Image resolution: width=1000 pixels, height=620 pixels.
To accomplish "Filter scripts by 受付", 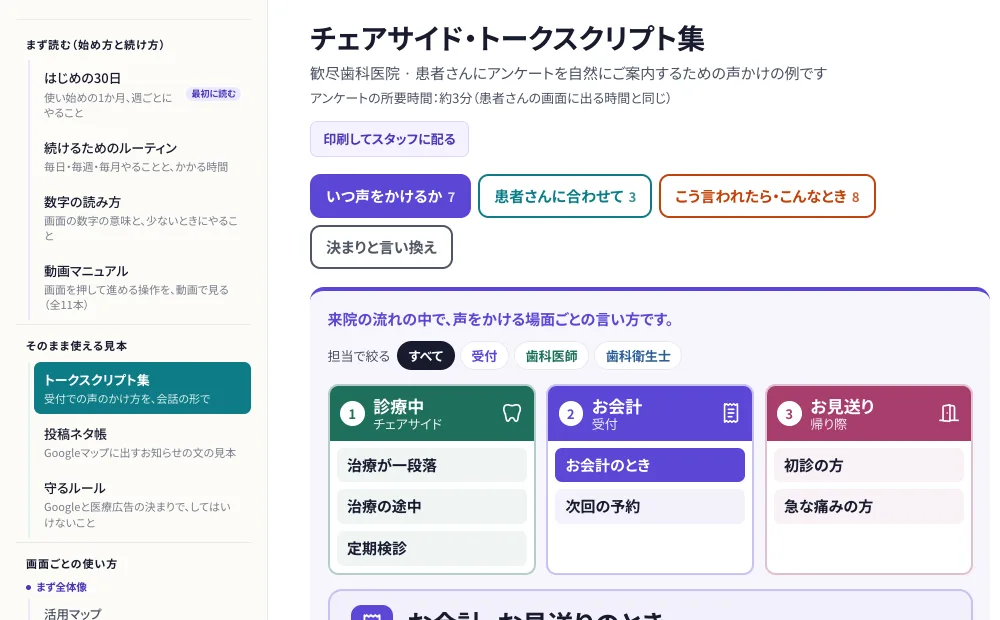I will pos(484,356).
